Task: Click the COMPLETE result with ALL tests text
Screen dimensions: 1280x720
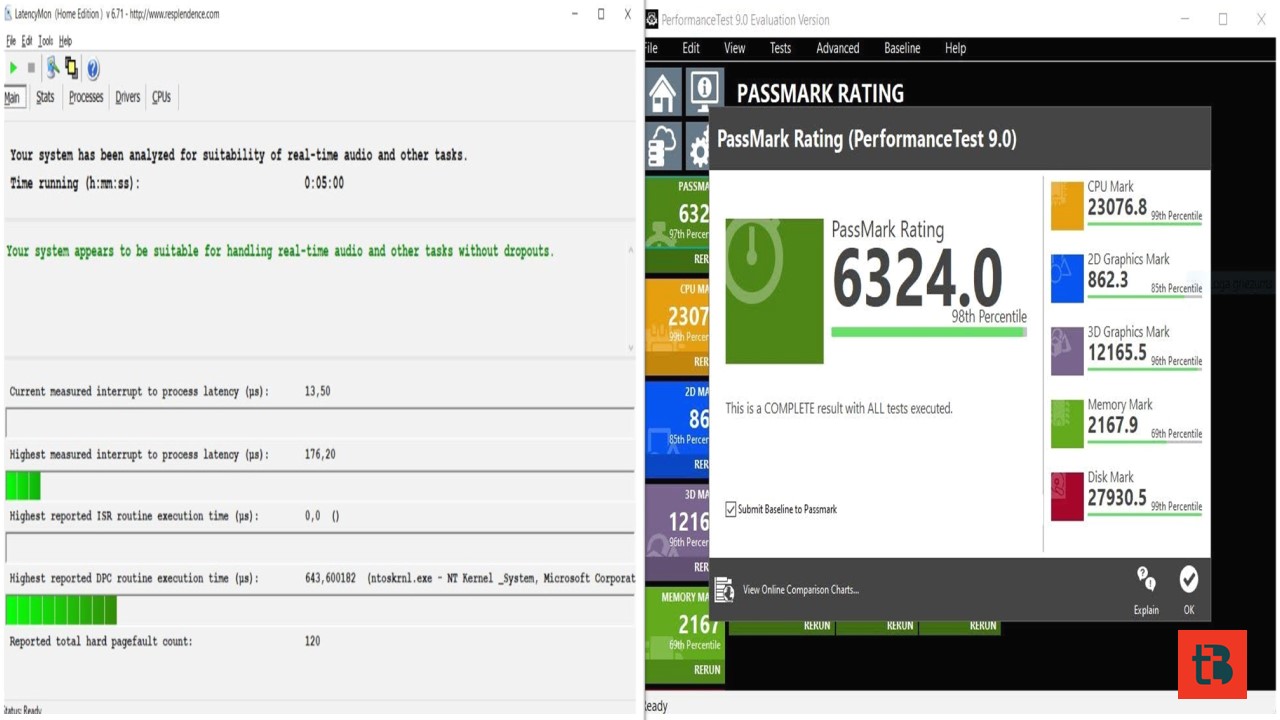Action: pos(839,408)
